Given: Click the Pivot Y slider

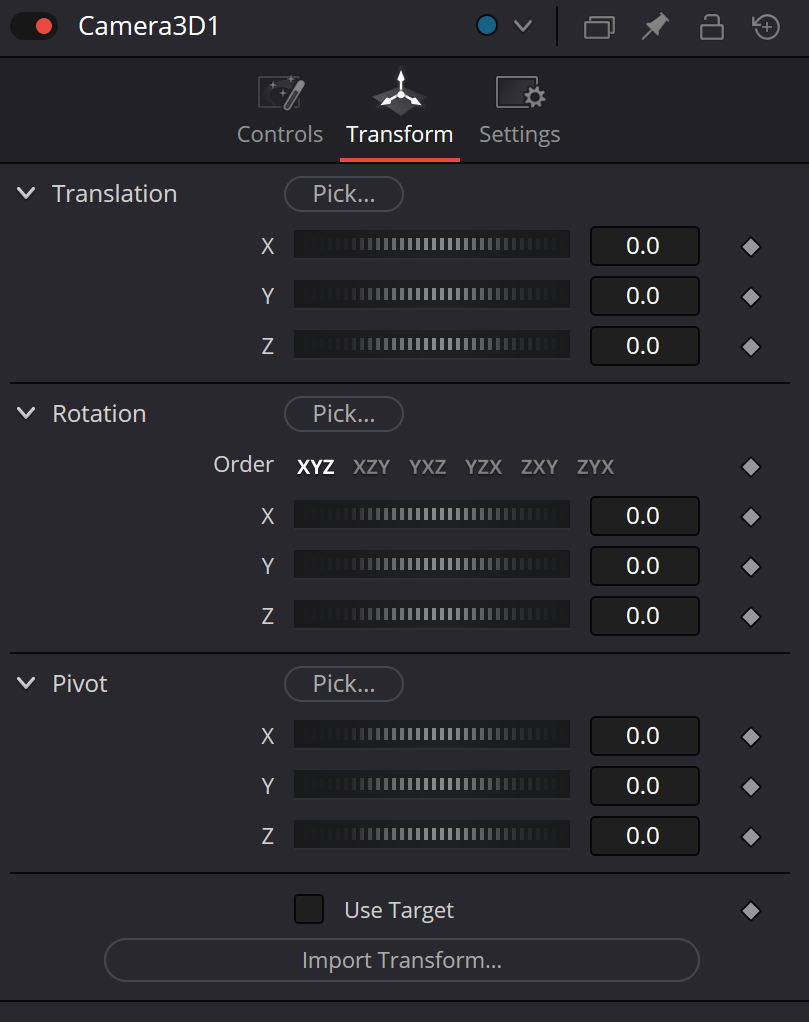Looking at the screenshot, I should click(x=432, y=784).
